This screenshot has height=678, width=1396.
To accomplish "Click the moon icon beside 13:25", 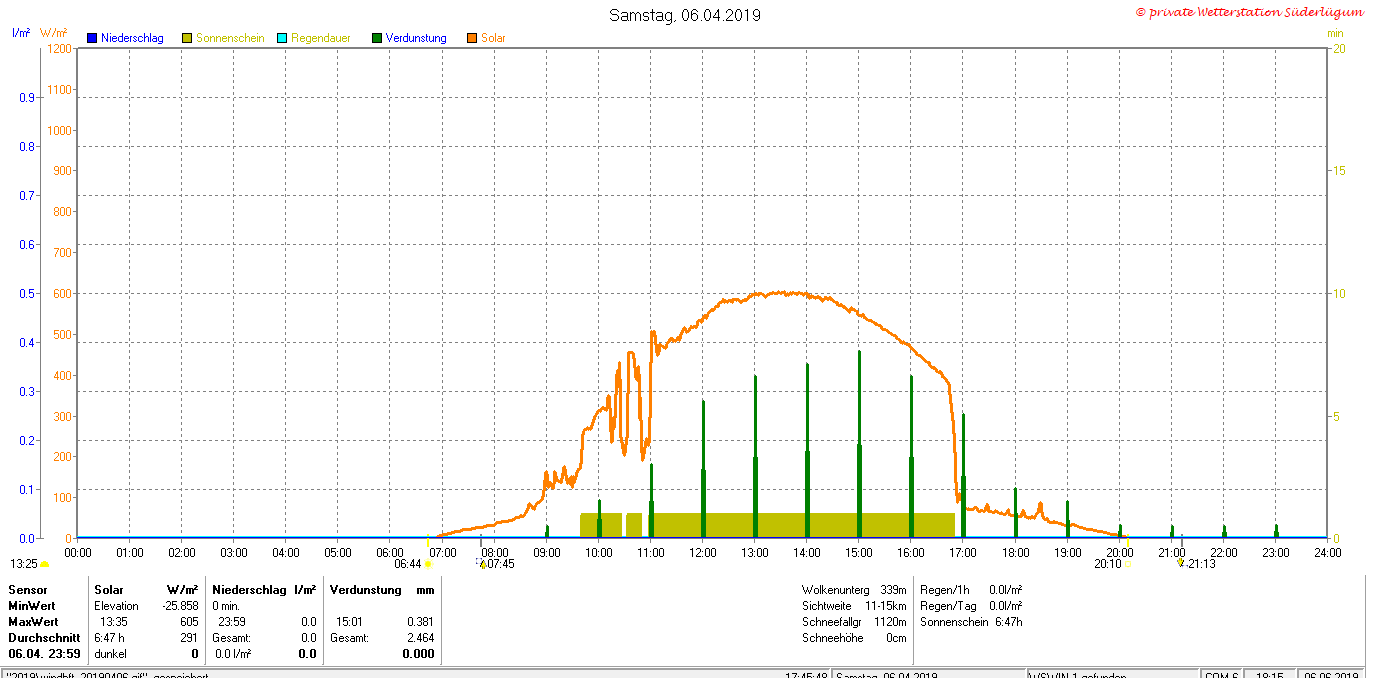I will (x=44, y=564).
